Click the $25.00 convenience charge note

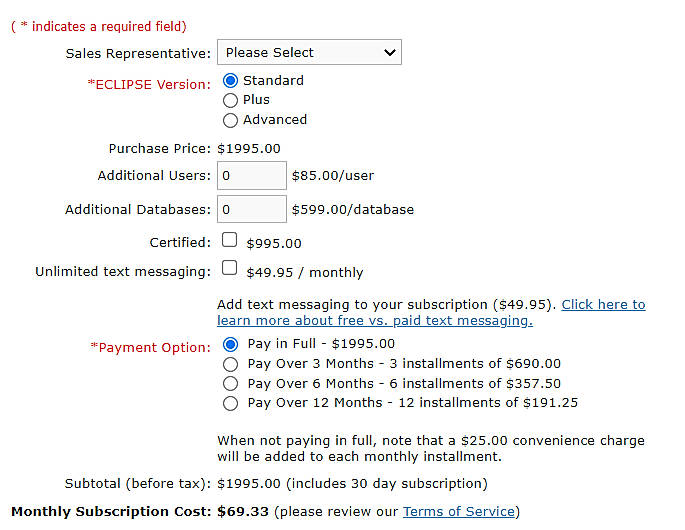click(x=431, y=449)
